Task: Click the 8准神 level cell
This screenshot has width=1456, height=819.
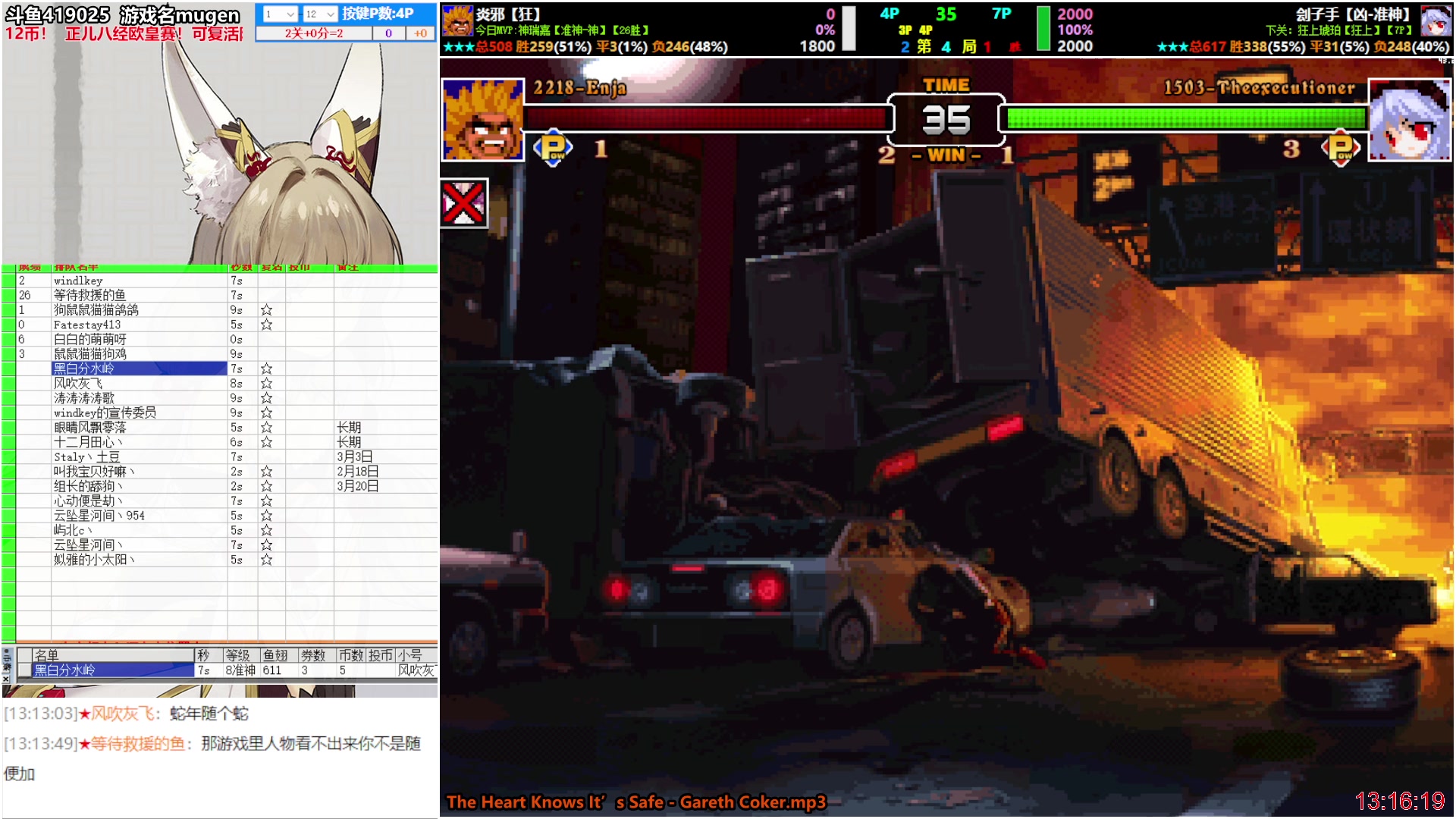Action: click(x=240, y=670)
